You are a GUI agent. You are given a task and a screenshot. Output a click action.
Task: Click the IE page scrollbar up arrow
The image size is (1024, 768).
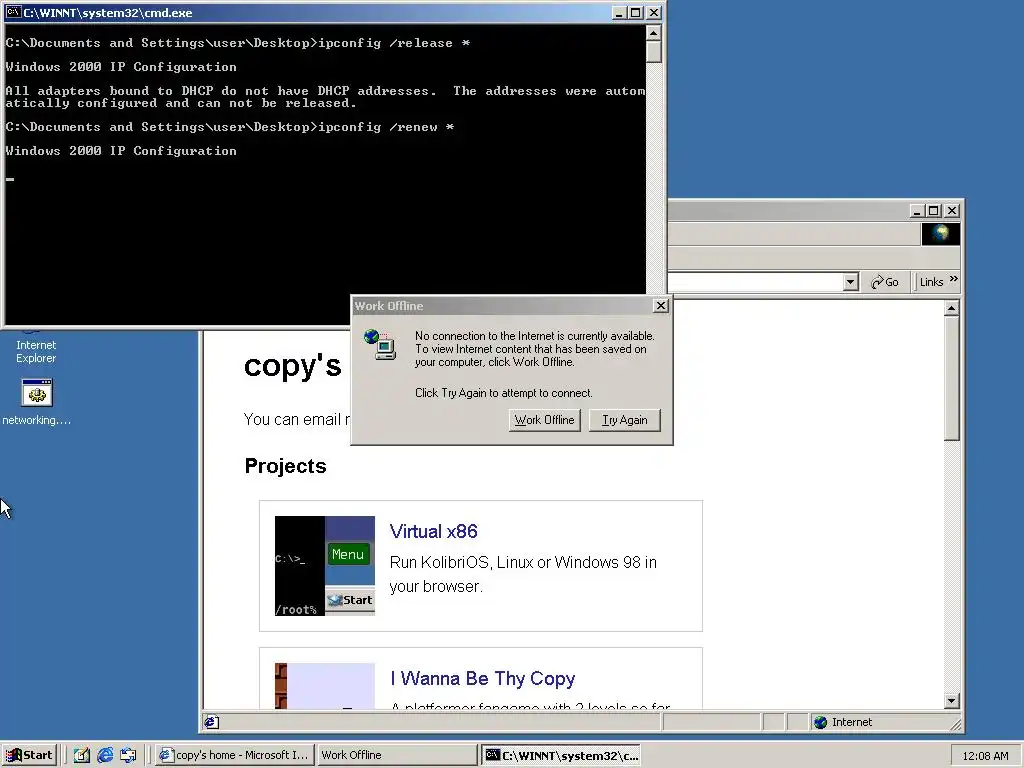952,308
